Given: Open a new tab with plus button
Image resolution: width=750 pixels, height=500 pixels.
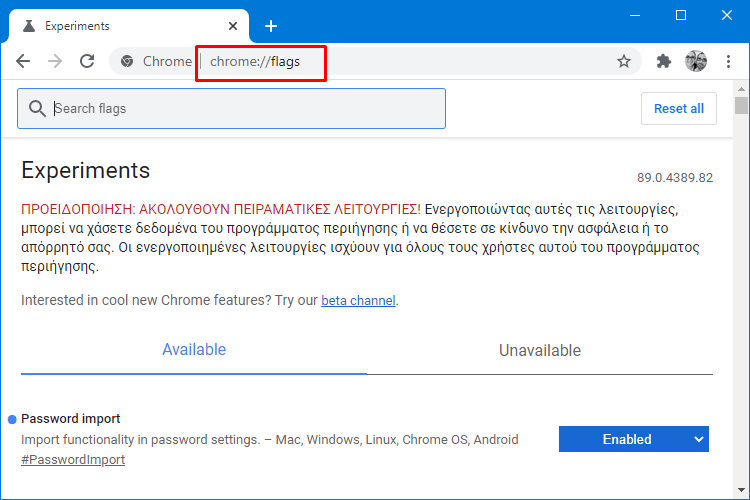Looking at the screenshot, I should click(x=271, y=26).
